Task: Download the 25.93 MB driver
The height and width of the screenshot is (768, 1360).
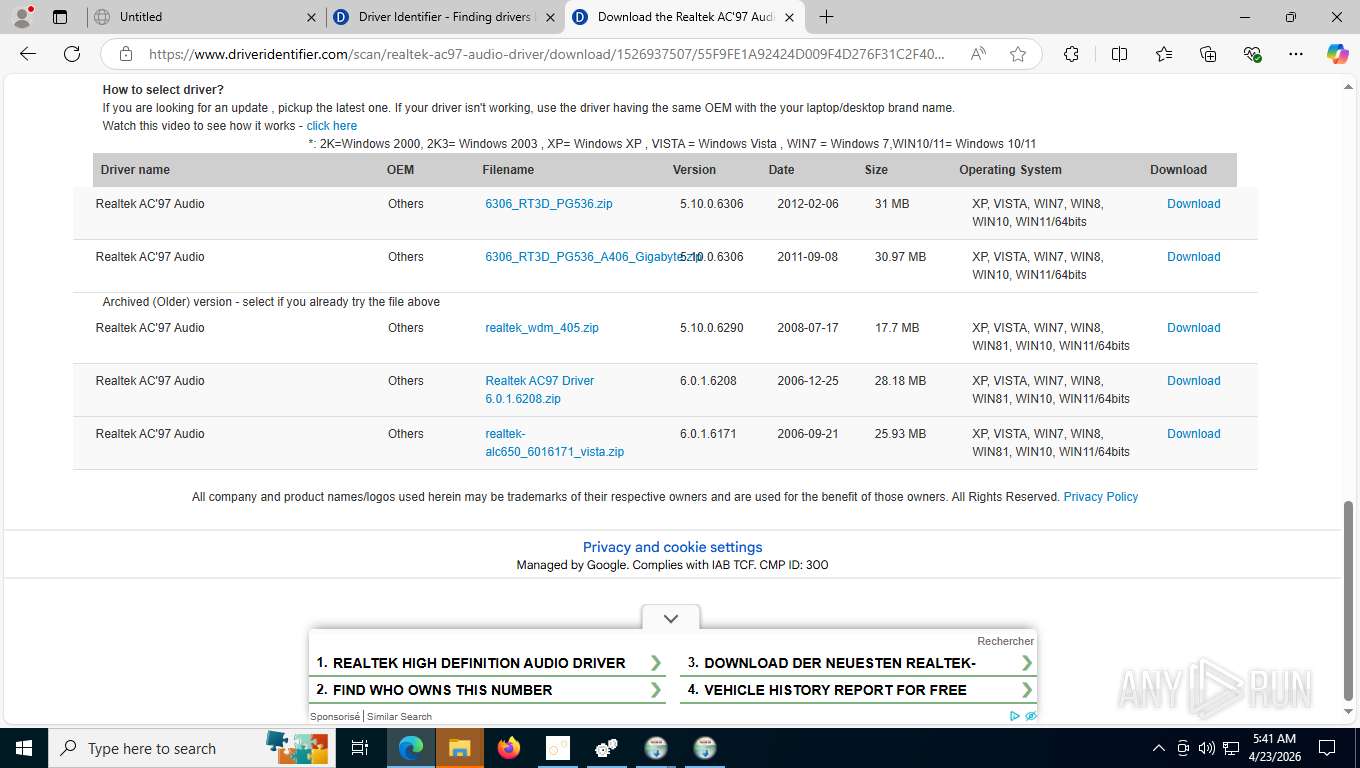Action: 1194,434
